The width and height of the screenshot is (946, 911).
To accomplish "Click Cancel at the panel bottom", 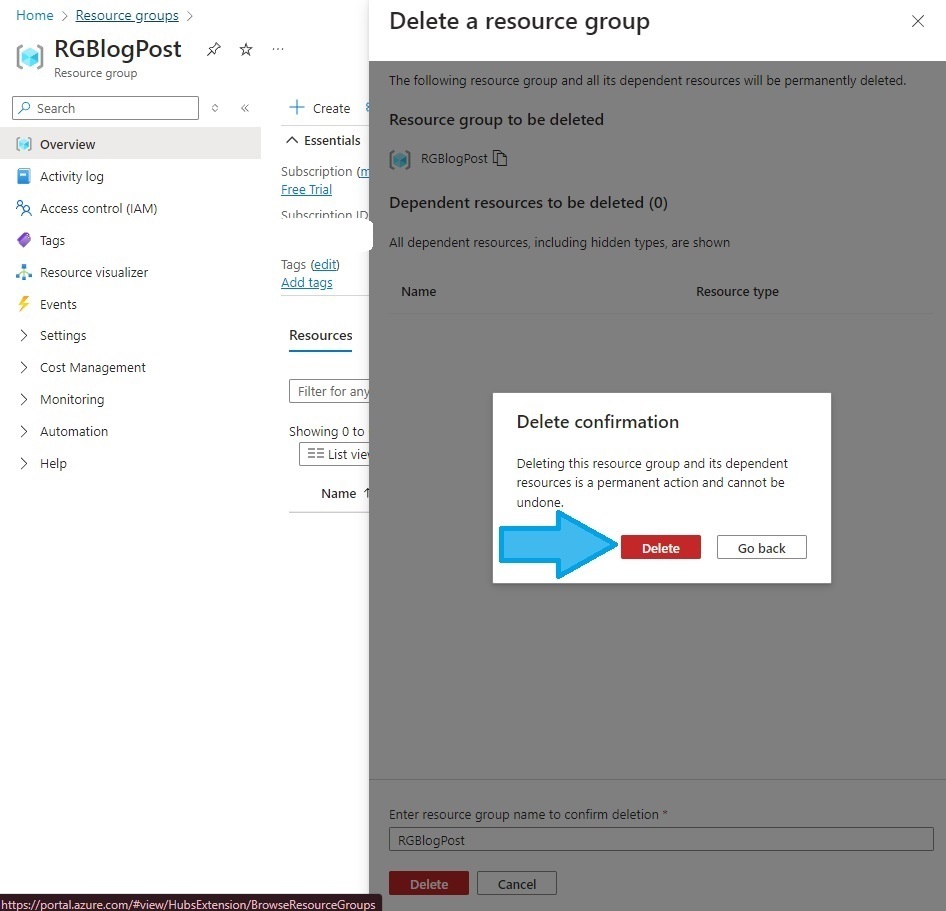I will tap(516, 883).
